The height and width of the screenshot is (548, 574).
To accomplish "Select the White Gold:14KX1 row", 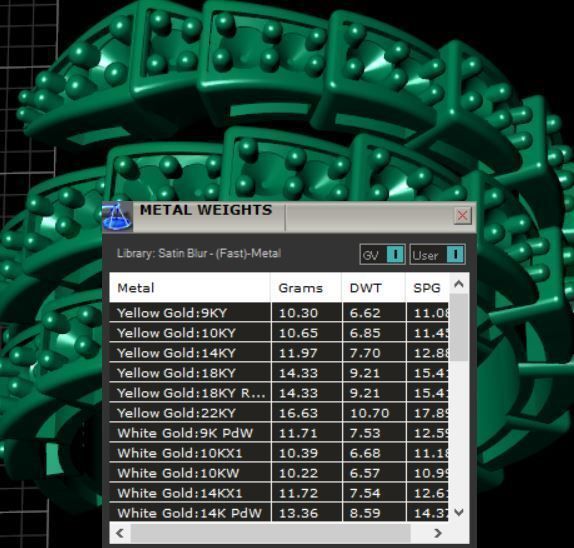I will click(x=279, y=493).
